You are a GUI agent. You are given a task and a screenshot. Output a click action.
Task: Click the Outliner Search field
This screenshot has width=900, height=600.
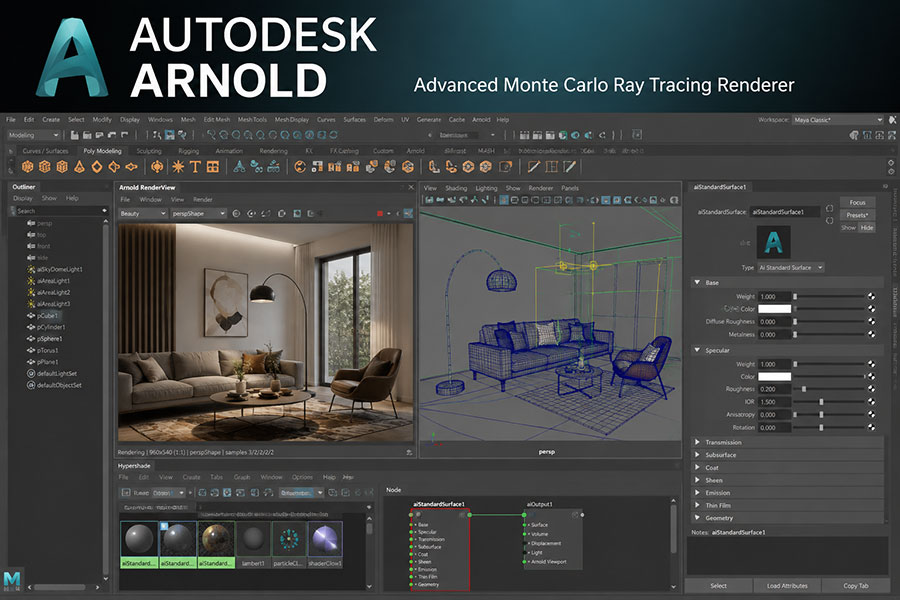click(59, 211)
